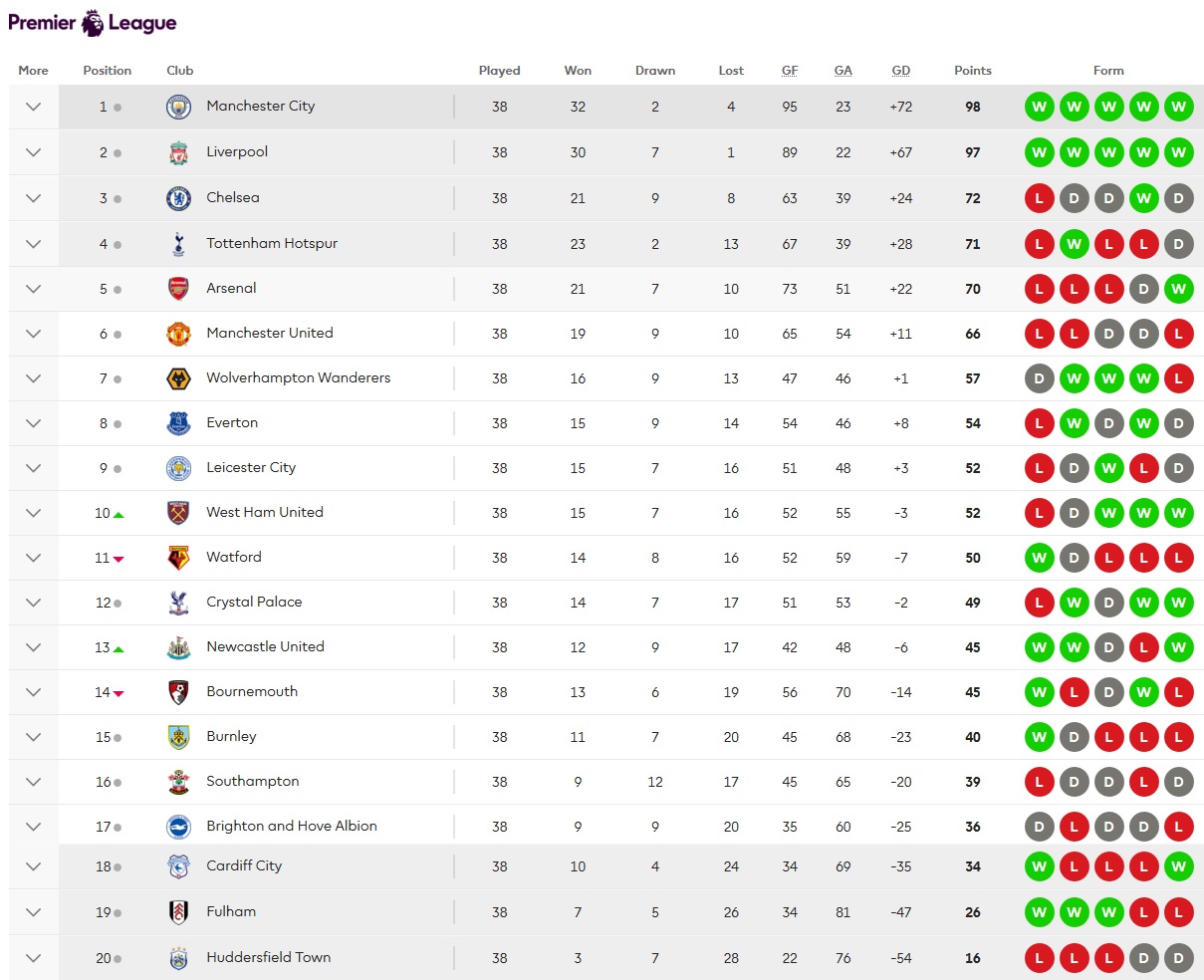This screenshot has height=980, width=1204.
Task: Click the Watford club crest
Action: [x=178, y=558]
